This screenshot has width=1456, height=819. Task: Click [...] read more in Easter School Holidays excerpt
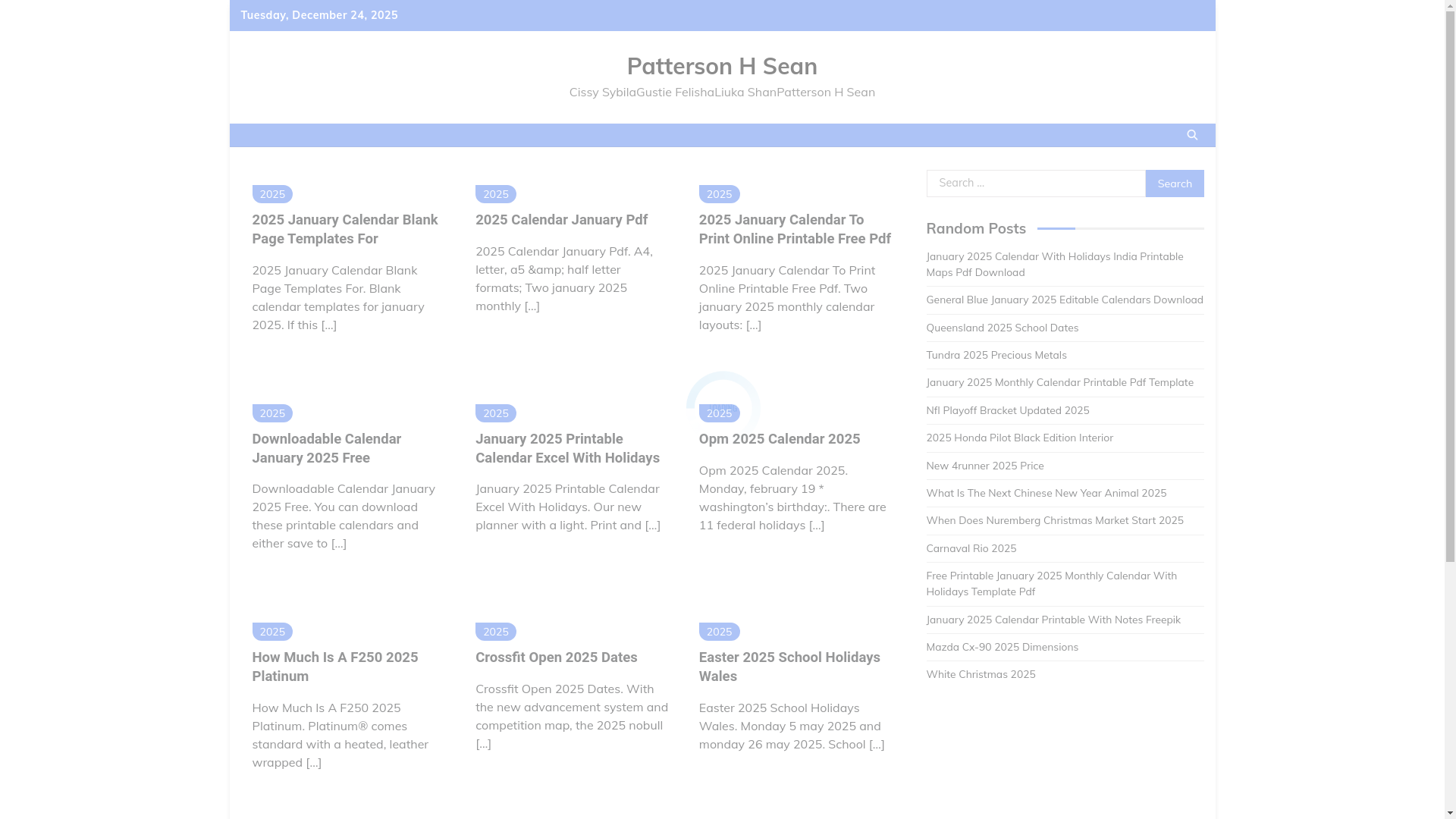877,744
